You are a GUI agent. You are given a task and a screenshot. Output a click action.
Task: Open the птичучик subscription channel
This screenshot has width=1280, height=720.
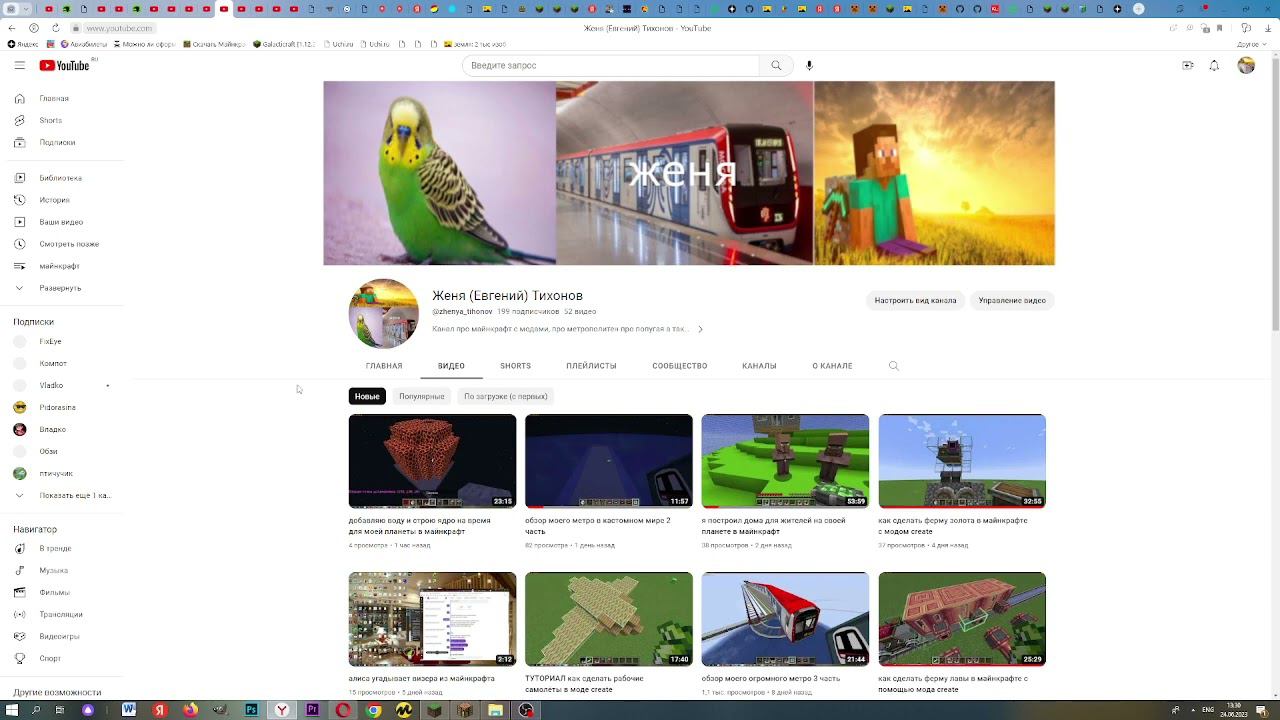coord(62,473)
